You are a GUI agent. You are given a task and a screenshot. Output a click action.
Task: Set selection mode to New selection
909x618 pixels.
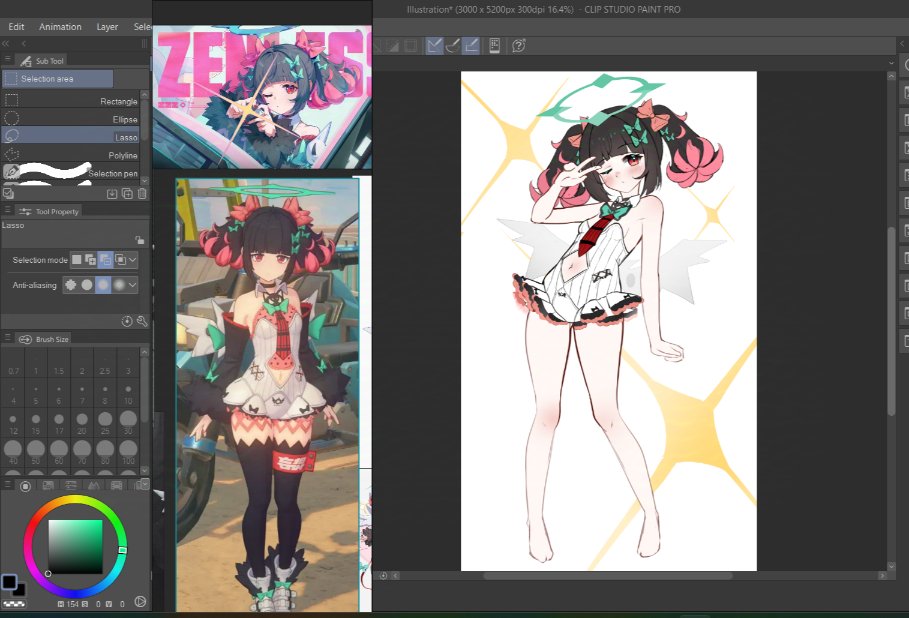(77, 260)
